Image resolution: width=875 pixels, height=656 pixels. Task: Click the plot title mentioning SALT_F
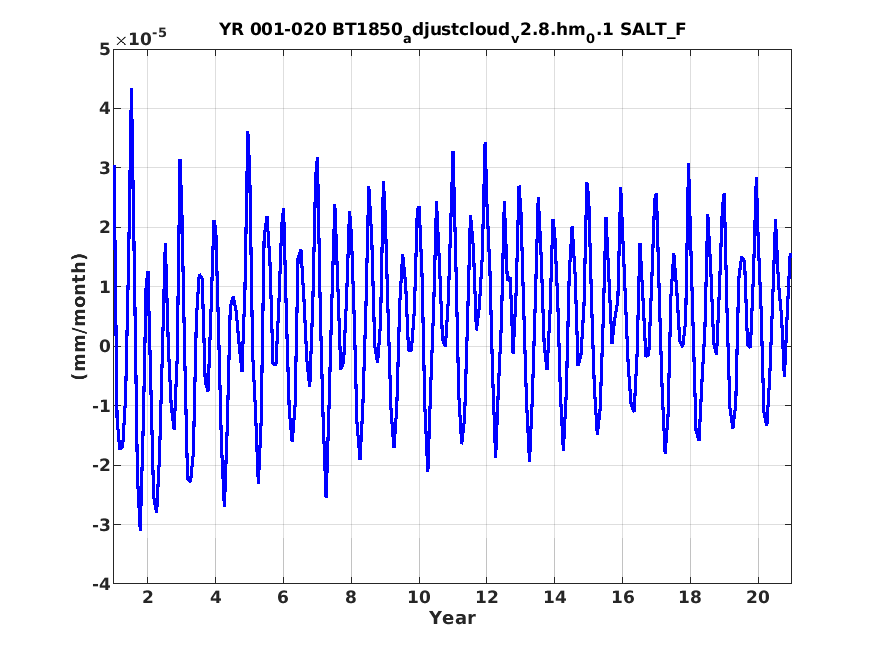pyautogui.click(x=452, y=31)
